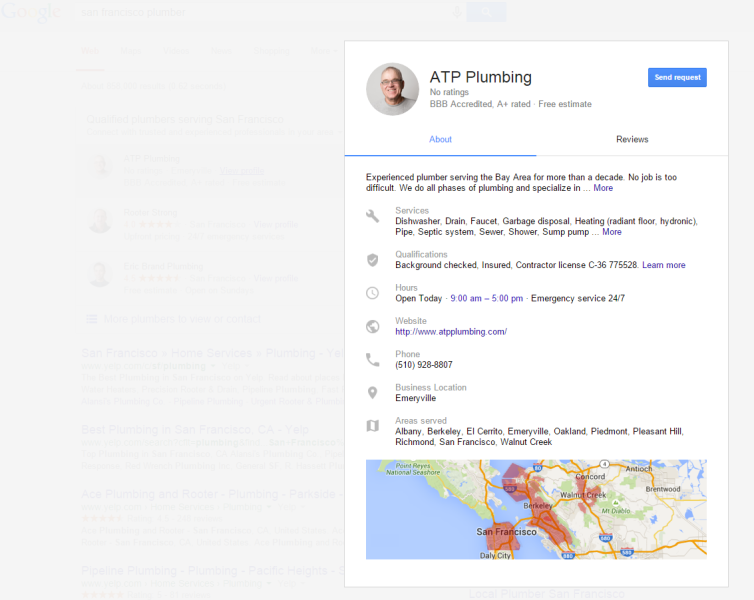The width and height of the screenshot is (754, 600).
Task: Click the Phone handset icon
Action: pyautogui.click(x=373, y=360)
